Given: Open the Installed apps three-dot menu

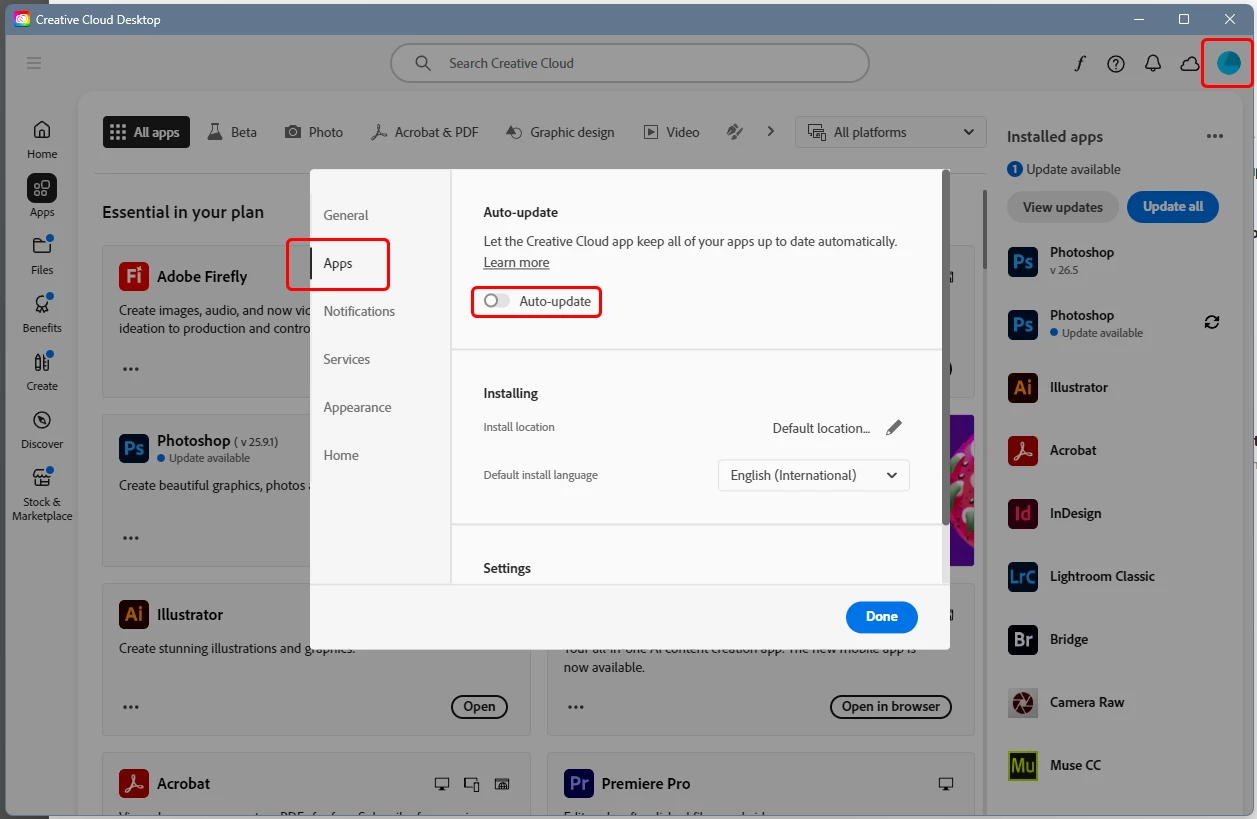Looking at the screenshot, I should [x=1215, y=137].
